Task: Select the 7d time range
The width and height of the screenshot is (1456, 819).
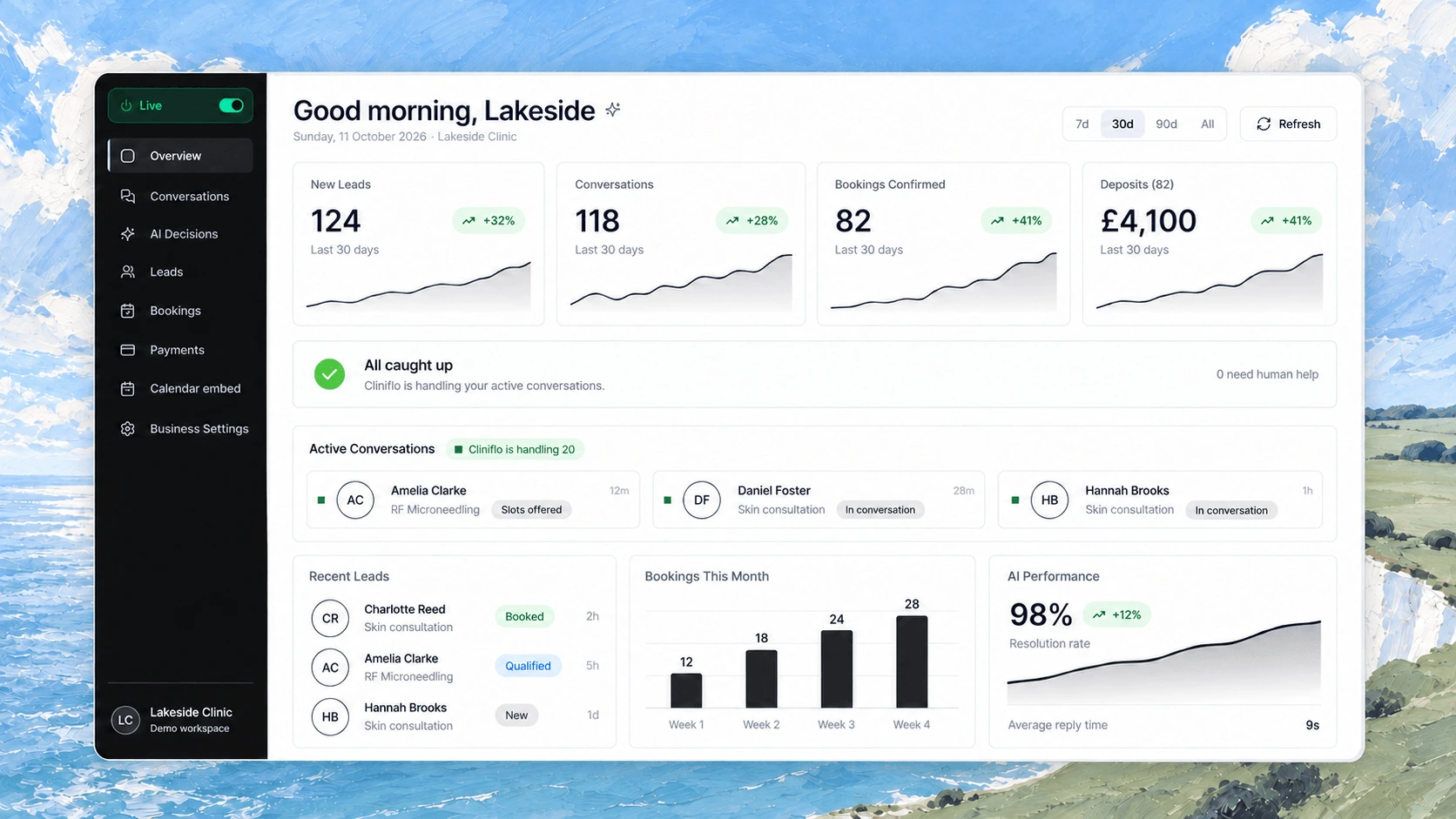Action: (1082, 124)
